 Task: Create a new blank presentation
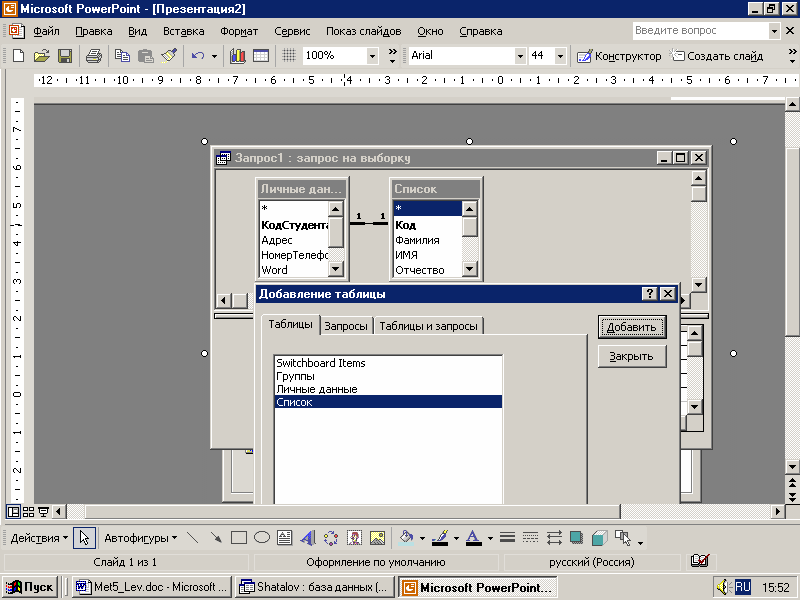(x=18, y=56)
